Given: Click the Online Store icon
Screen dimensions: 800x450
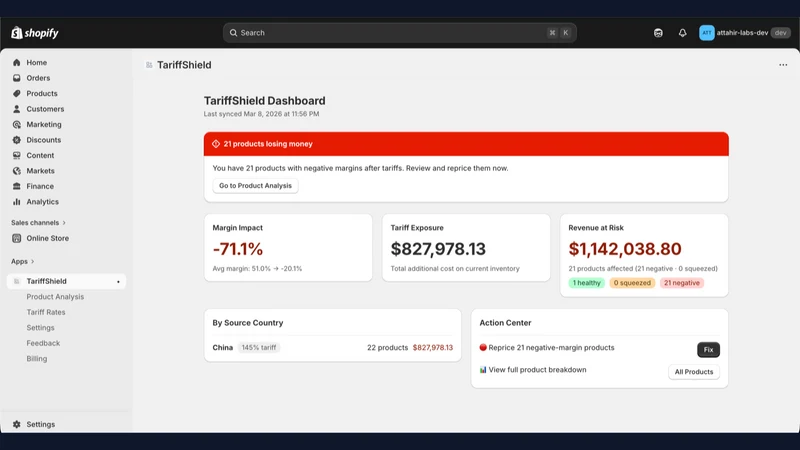Looking at the screenshot, I should pos(17,238).
